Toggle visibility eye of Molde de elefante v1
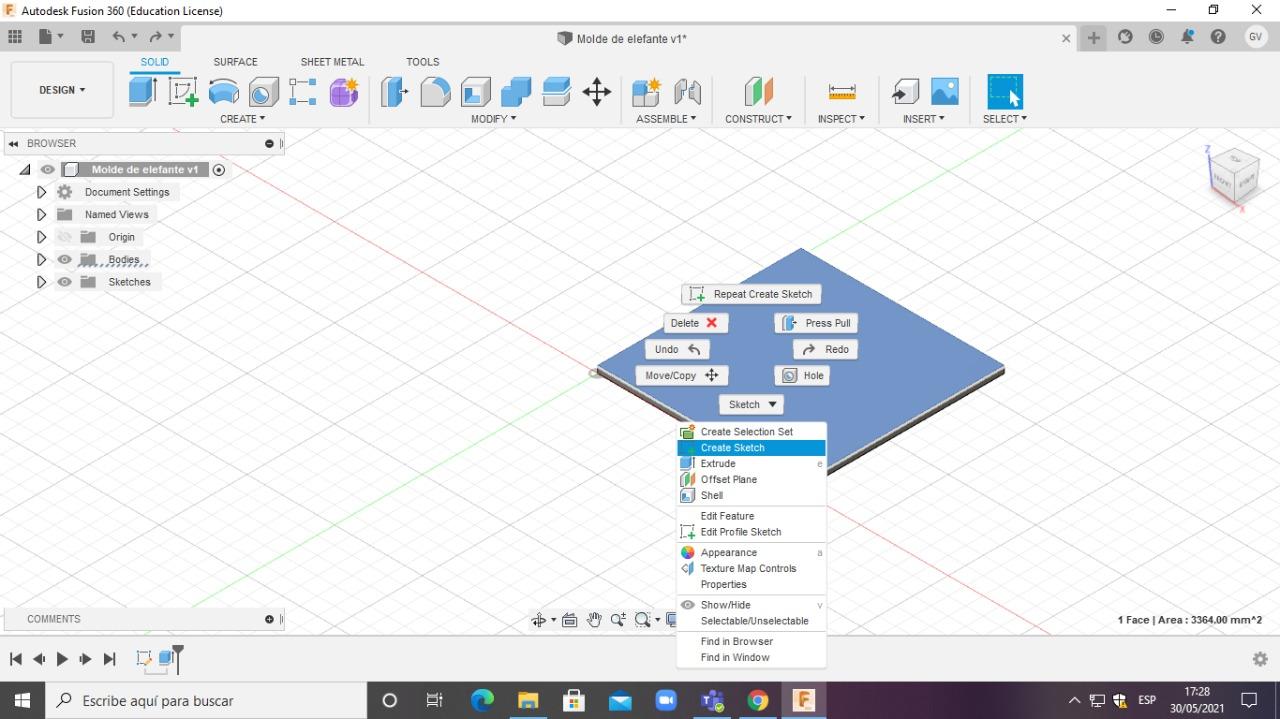This screenshot has width=1280, height=719. 47,170
